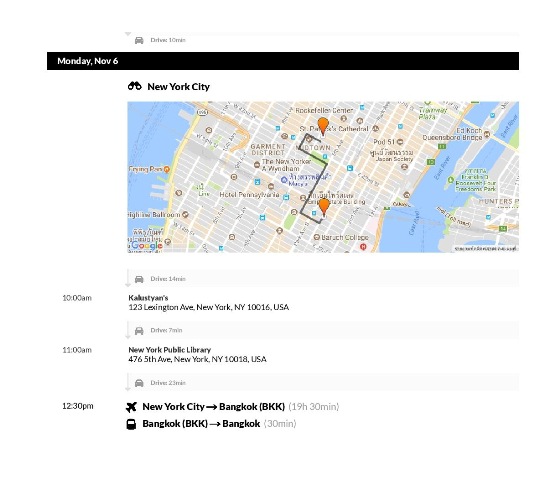Click the car icon next to Drive: 14min
Screen dimensions: 560x480
coord(139,279)
